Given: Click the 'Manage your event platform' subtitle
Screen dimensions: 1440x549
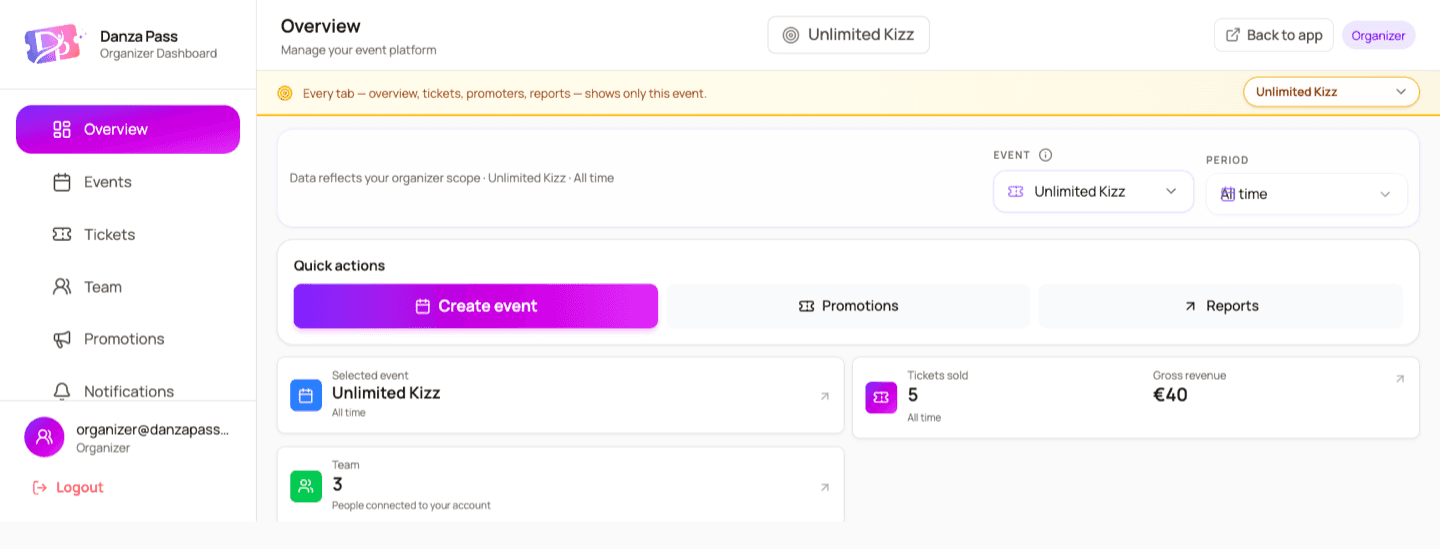Looking at the screenshot, I should [x=358, y=50].
